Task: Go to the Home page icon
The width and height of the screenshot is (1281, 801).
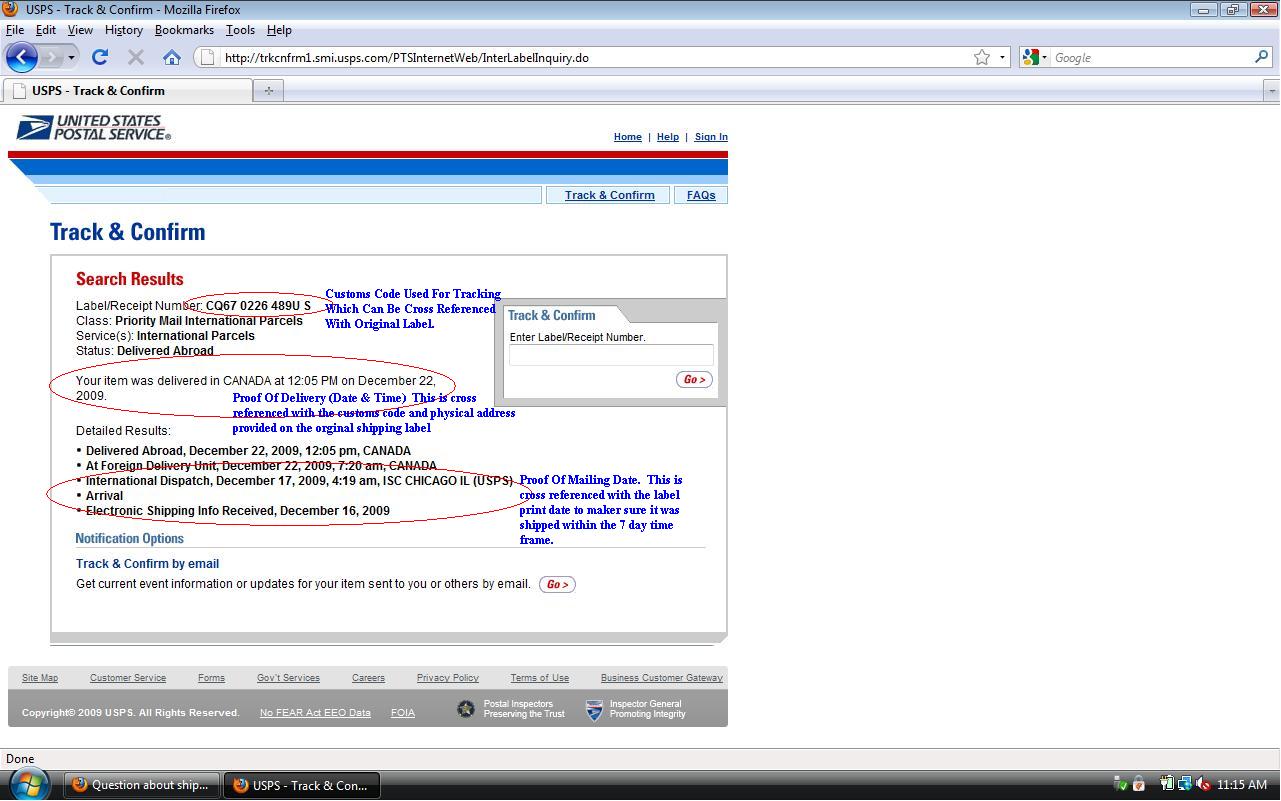Action: (172, 57)
